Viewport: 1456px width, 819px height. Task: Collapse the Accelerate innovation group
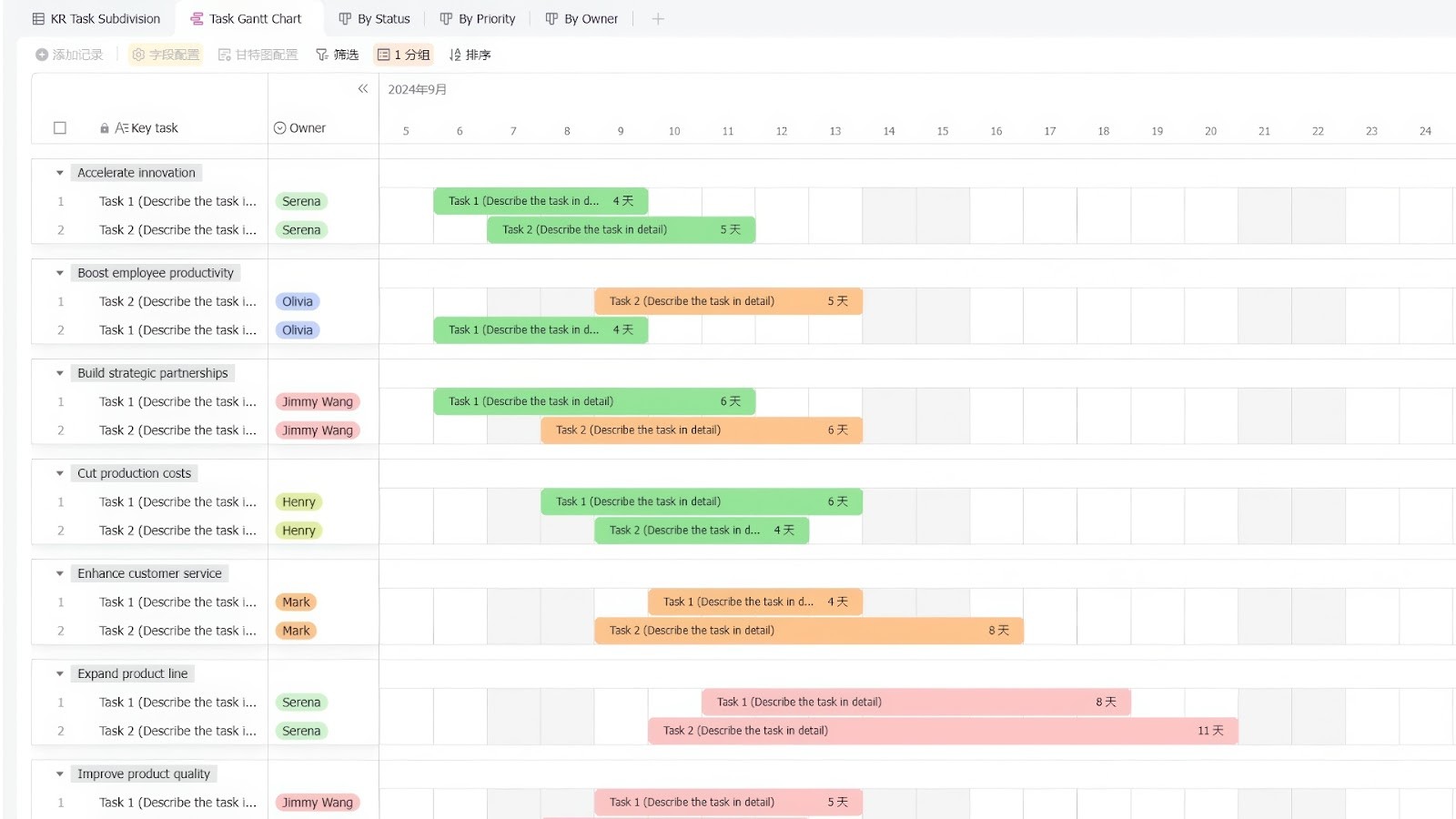(x=59, y=172)
